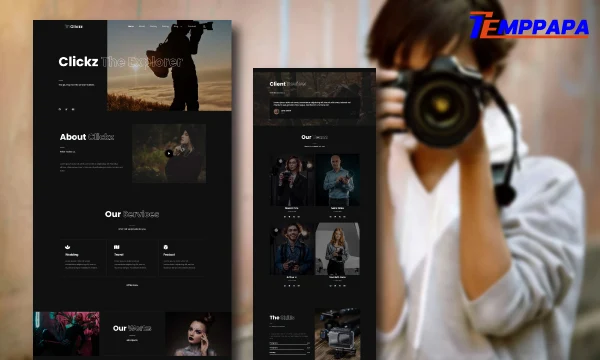Open the Product service card title
The image size is (600, 360).
point(169,254)
